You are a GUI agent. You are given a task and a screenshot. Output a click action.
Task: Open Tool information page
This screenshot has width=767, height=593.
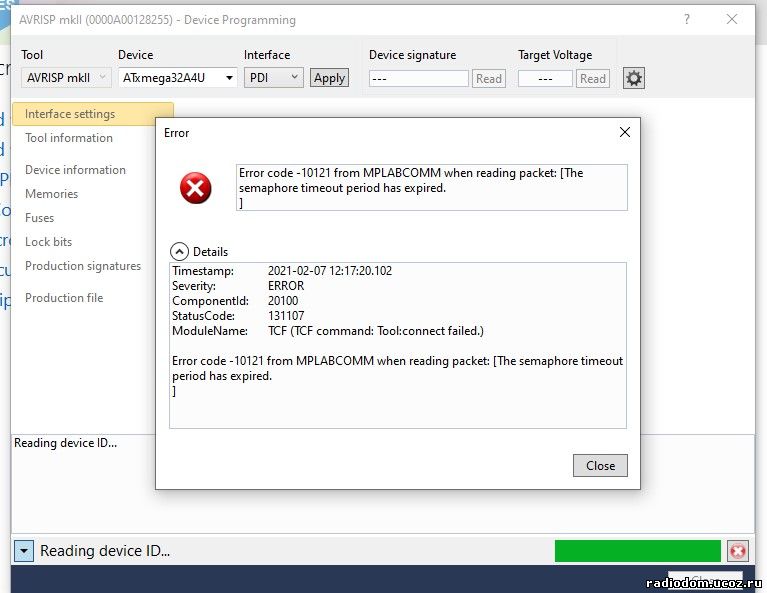click(x=69, y=138)
